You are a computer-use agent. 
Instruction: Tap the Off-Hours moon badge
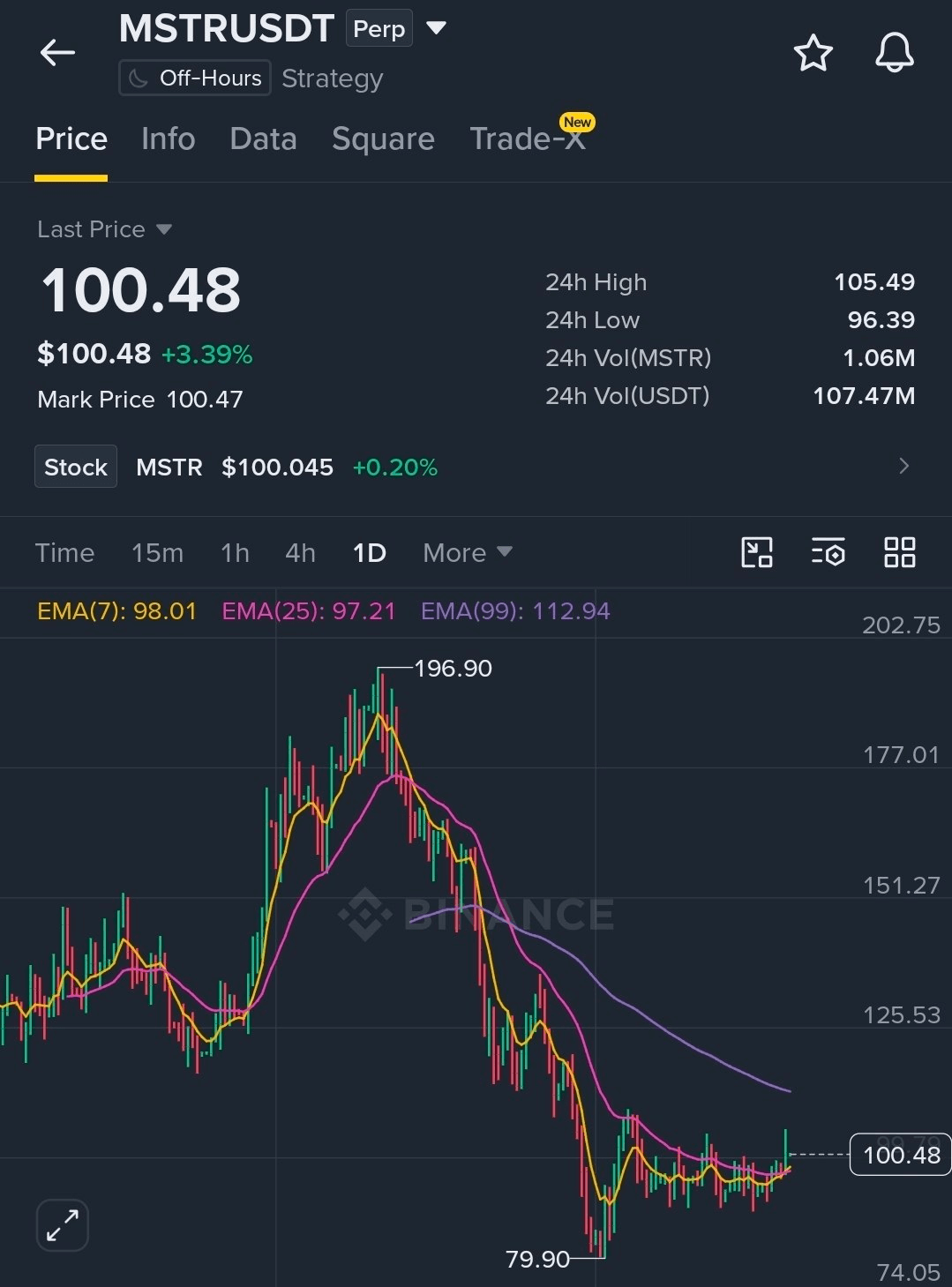[195, 79]
